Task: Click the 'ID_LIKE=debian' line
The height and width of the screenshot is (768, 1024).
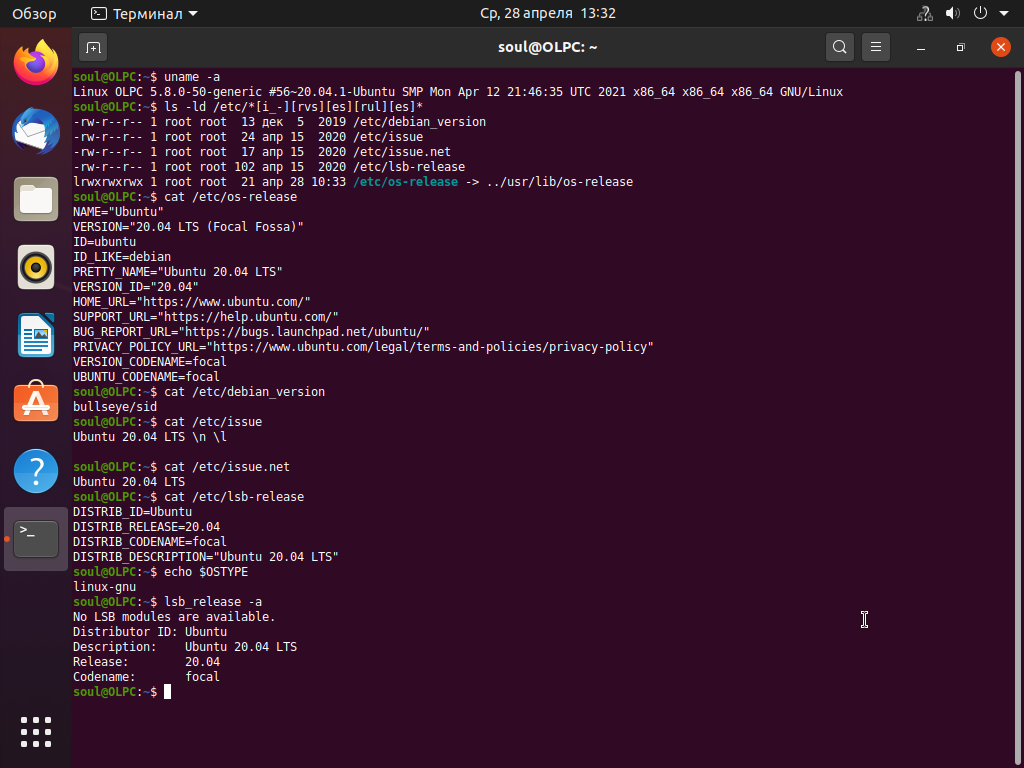Action: click(x=122, y=257)
